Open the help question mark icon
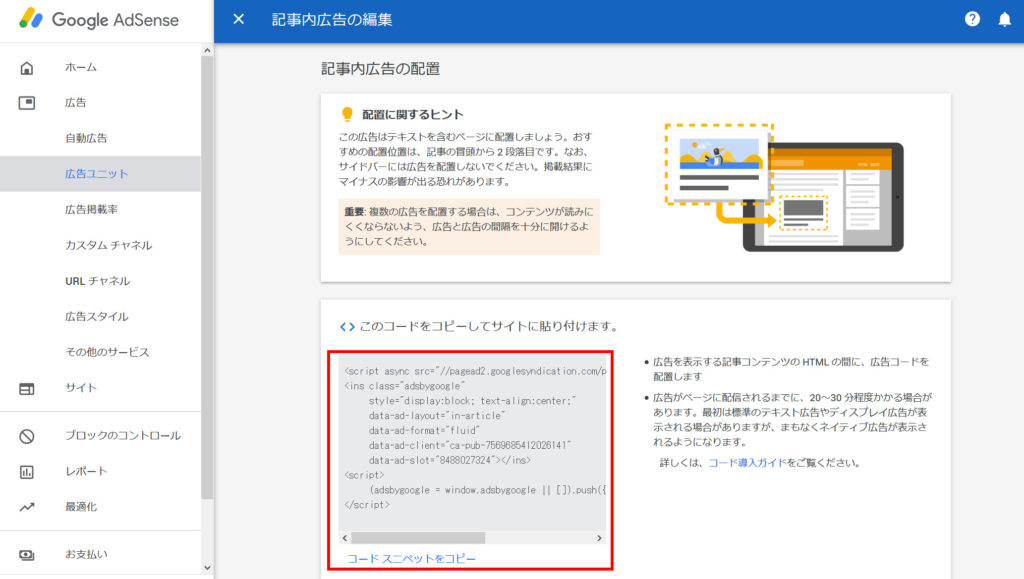The width and height of the screenshot is (1024, 579). click(x=972, y=20)
